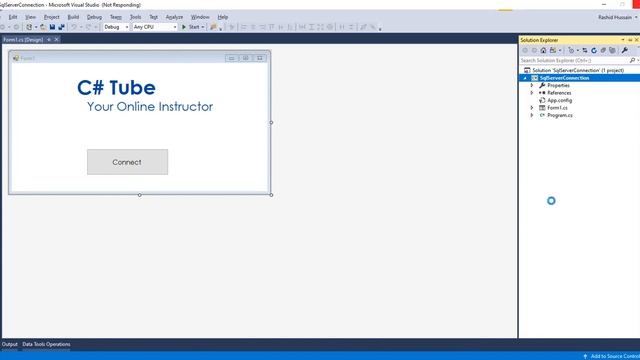Click the Refresh icon in Solution Explorer
This screenshot has height=360, width=640.
pyautogui.click(x=594, y=50)
